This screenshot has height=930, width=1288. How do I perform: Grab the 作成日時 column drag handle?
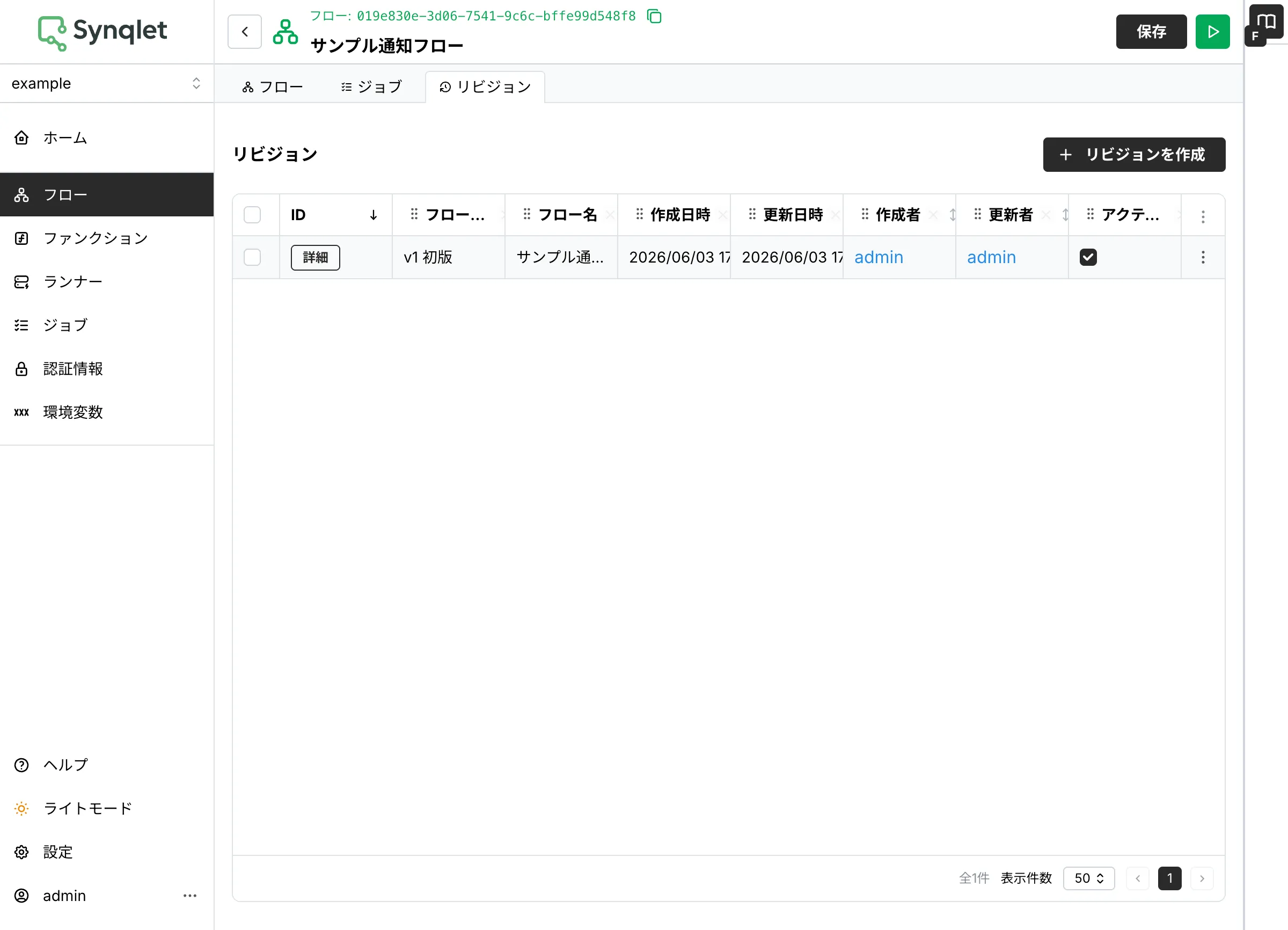(640, 214)
